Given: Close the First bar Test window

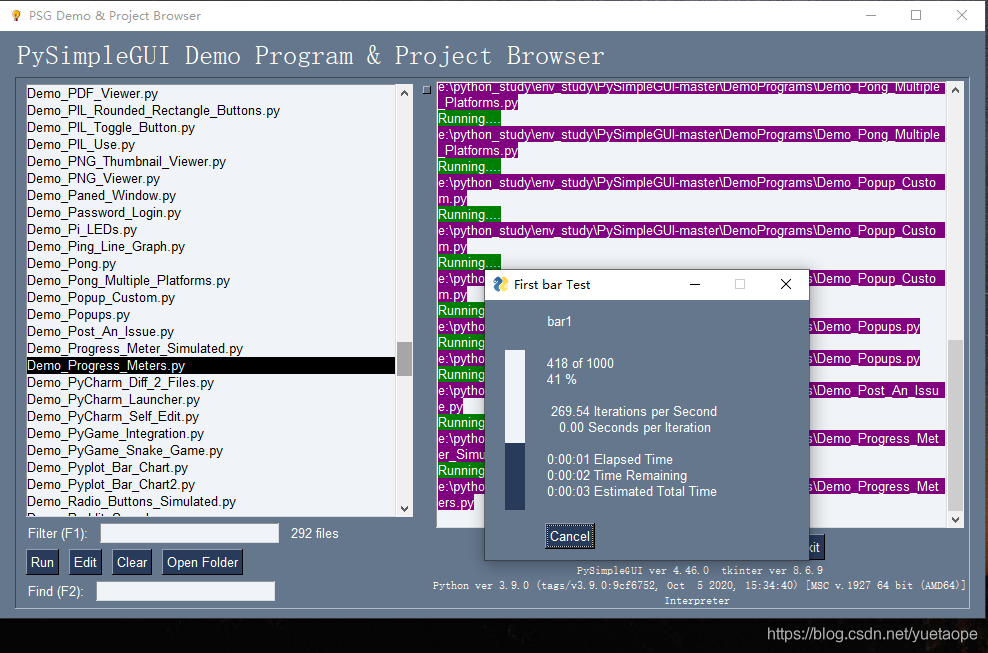Looking at the screenshot, I should tap(786, 284).
